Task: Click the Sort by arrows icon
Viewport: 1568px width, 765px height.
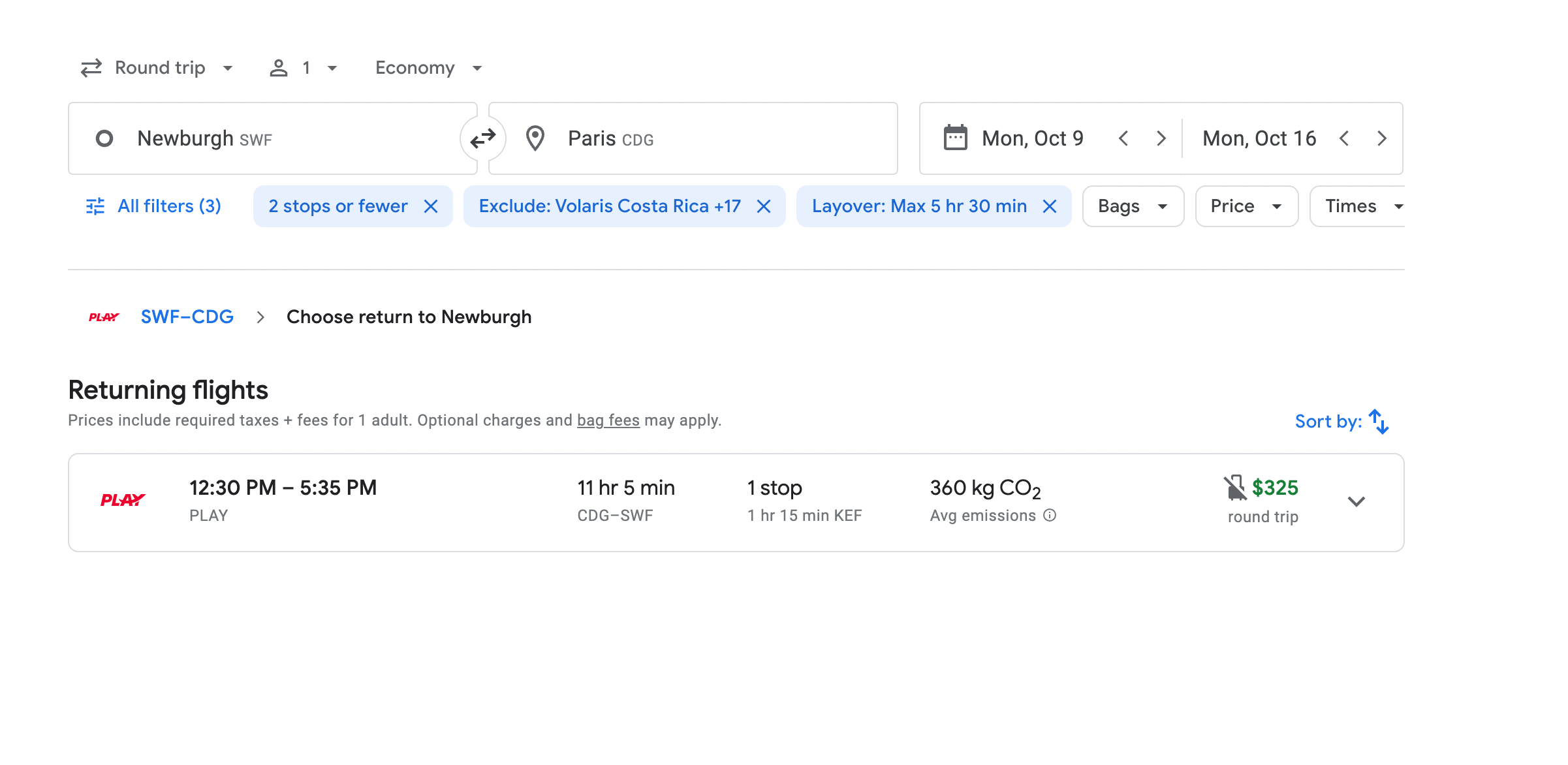Action: coord(1379,422)
